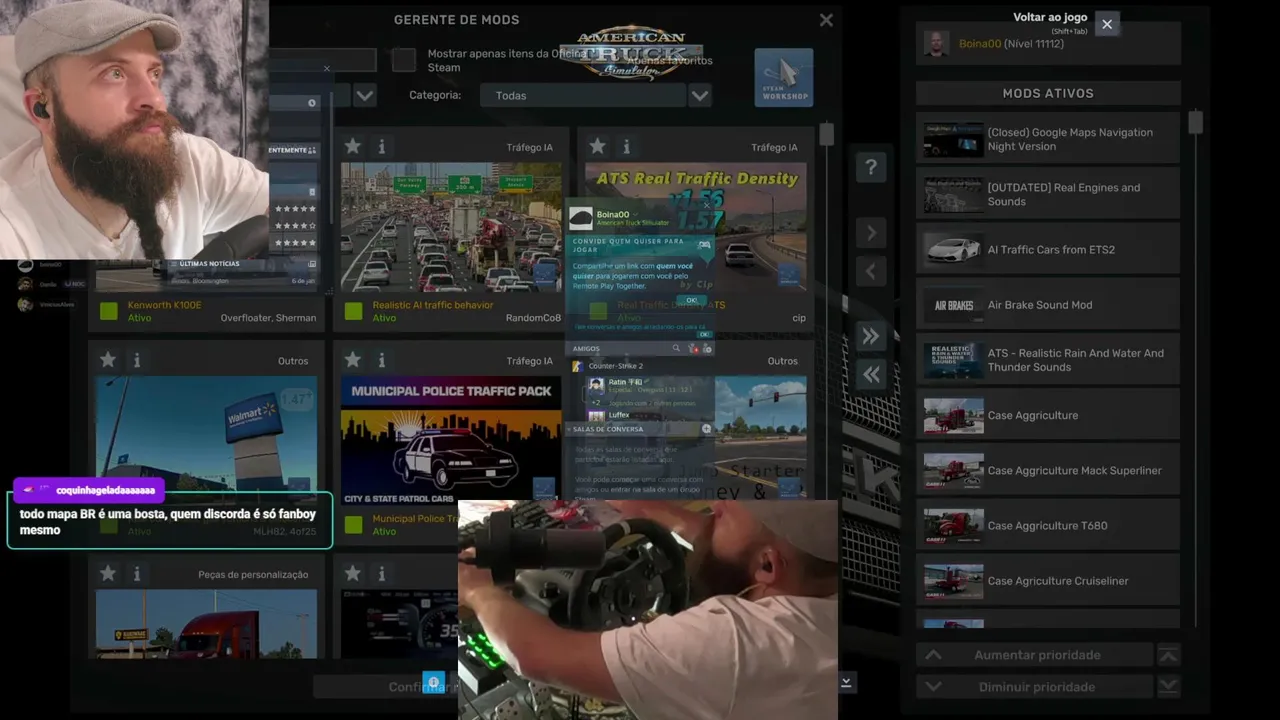Click the help question mark button
The width and height of the screenshot is (1280, 720).
871,167
